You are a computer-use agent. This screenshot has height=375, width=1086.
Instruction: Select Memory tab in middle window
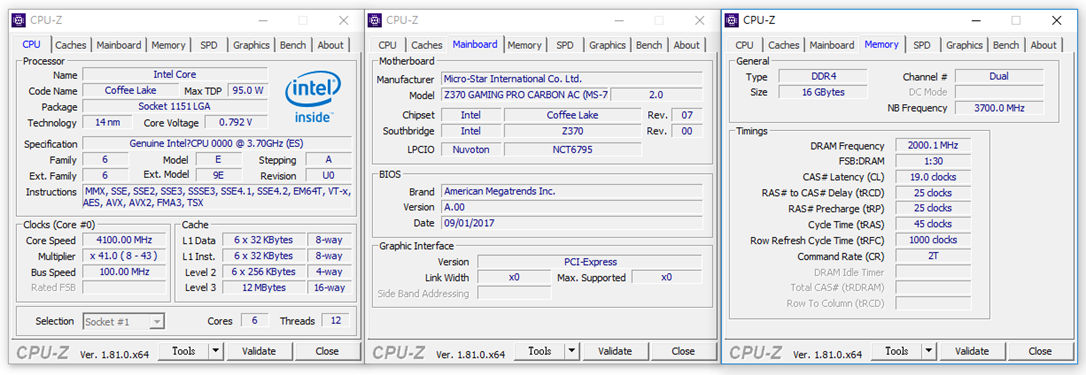(x=524, y=45)
